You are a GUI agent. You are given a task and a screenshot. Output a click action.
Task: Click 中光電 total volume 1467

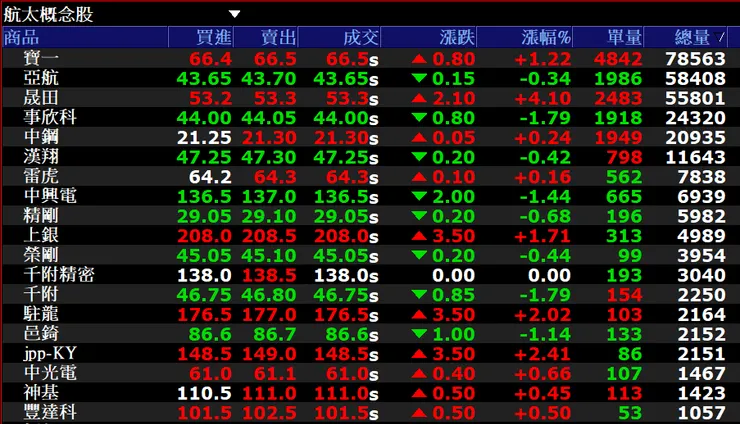coord(702,373)
